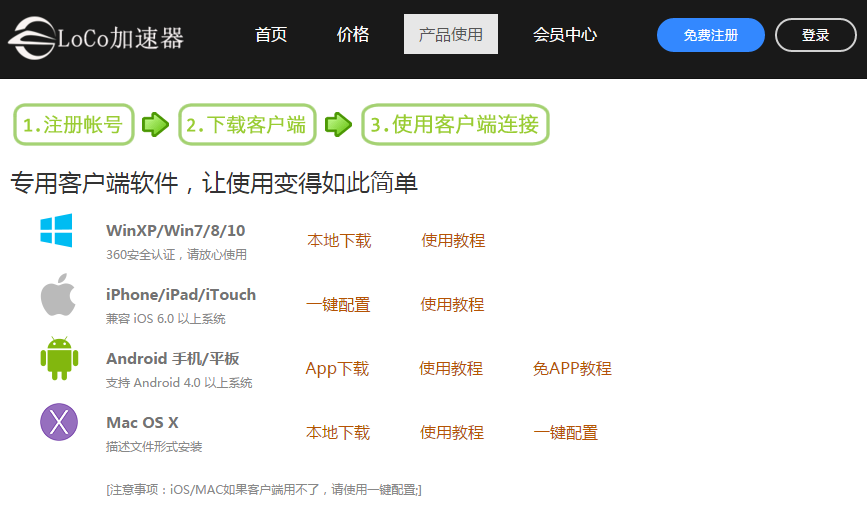
Task: Open the 首页 menu item
Action: click(270, 34)
